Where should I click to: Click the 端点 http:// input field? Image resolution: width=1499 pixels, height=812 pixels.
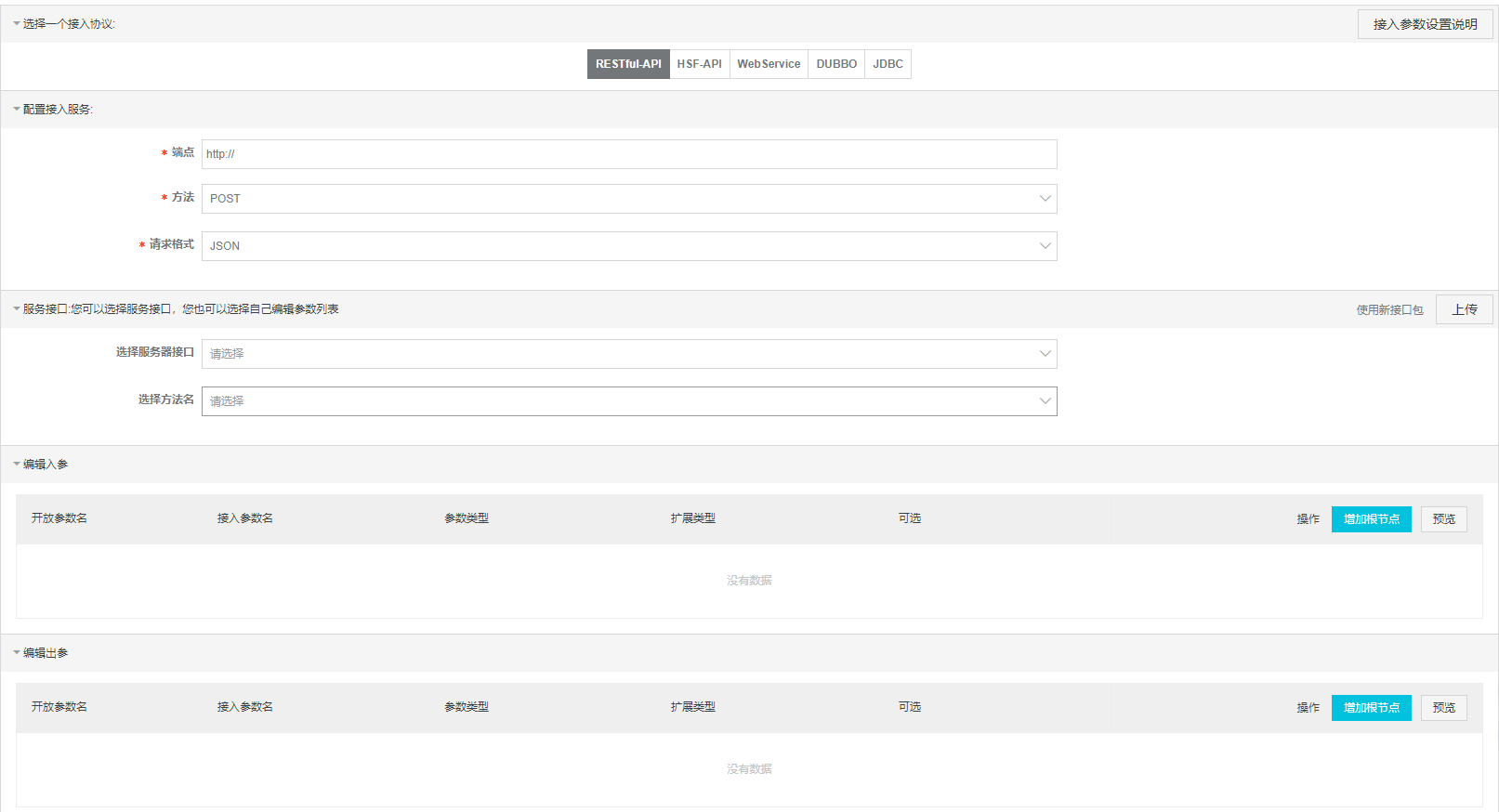click(x=629, y=154)
